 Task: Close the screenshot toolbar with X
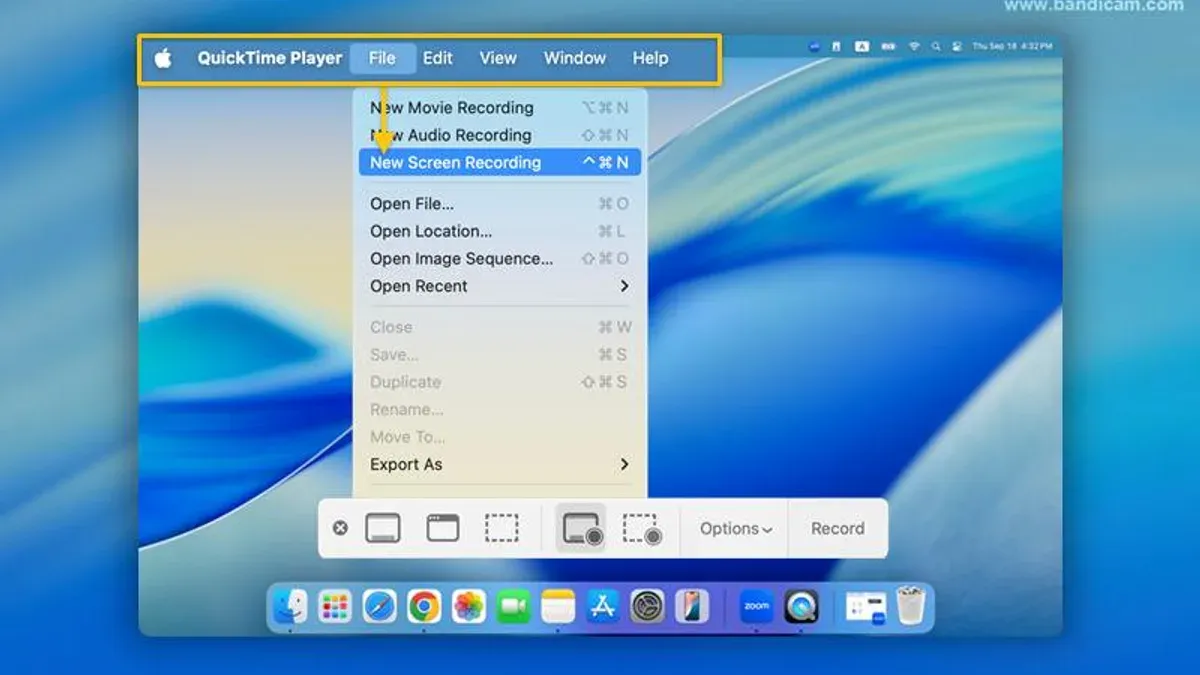tap(340, 528)
